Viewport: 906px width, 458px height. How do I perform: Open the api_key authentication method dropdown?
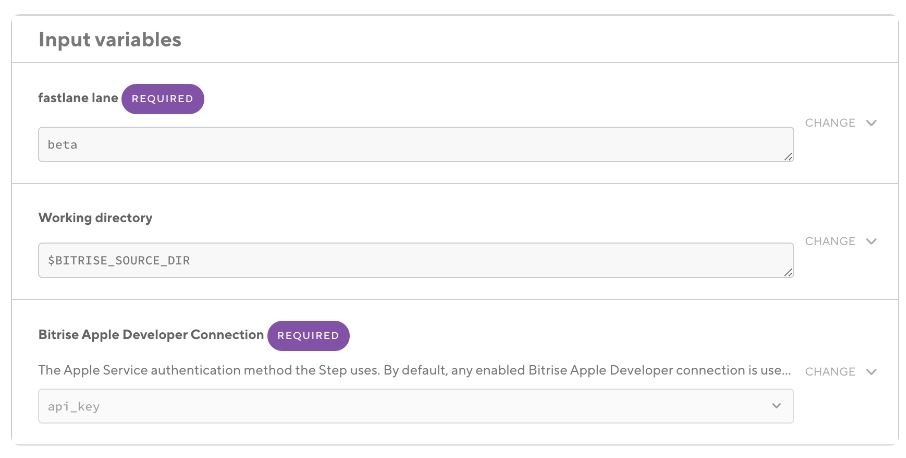pyautogui.click(x=415, y=406)
